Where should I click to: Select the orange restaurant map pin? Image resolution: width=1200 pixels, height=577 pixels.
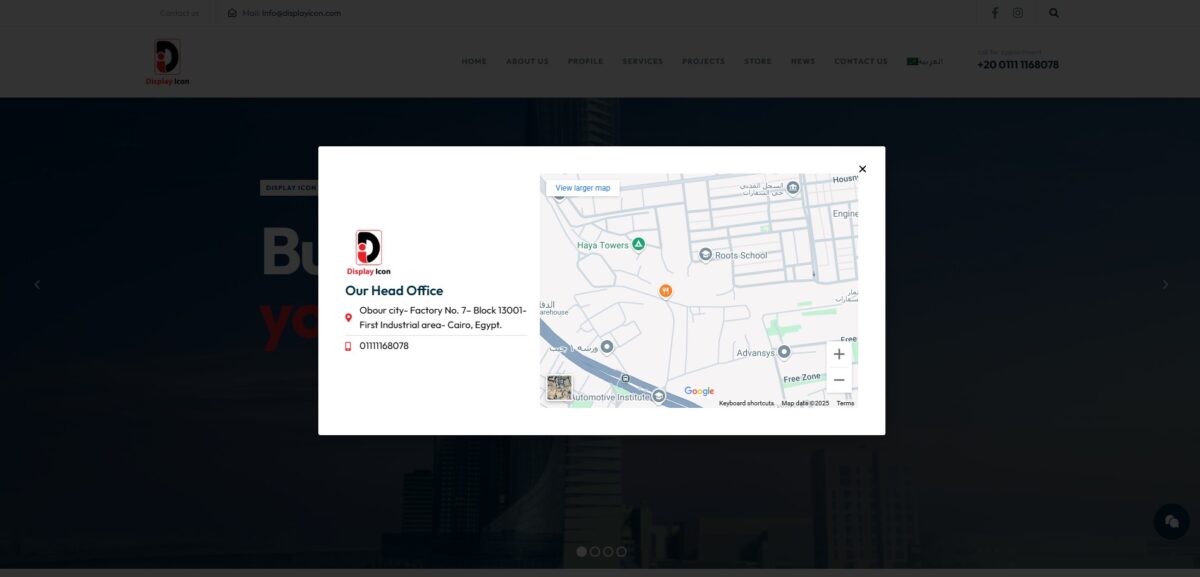[x=665, y=290]
